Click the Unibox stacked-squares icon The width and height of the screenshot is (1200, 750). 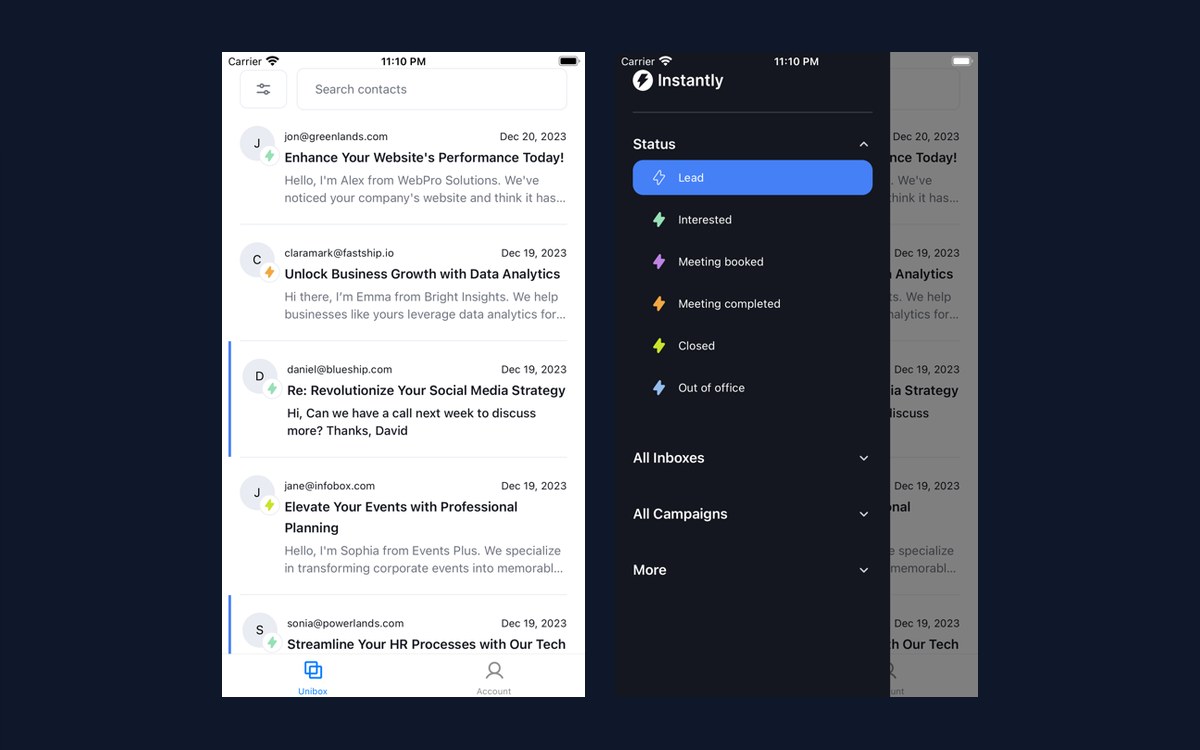tap(313, 670)
